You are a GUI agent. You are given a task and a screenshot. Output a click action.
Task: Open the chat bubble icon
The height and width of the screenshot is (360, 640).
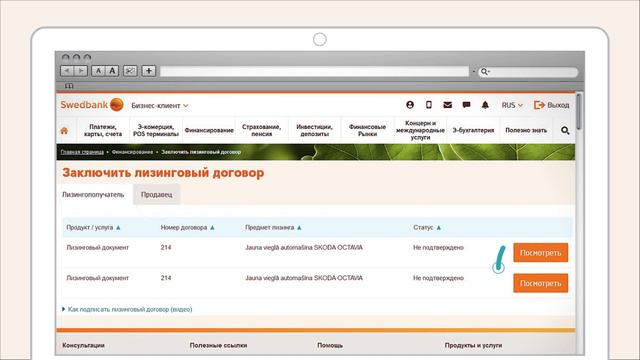click(x=466, y=105)
